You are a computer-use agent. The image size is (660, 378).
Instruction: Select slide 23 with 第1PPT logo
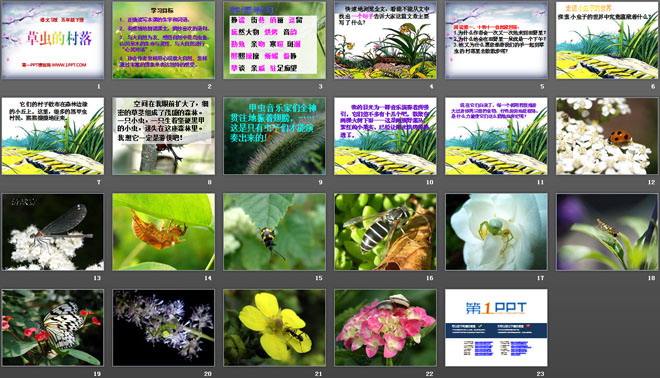click(x=496, y=327)
